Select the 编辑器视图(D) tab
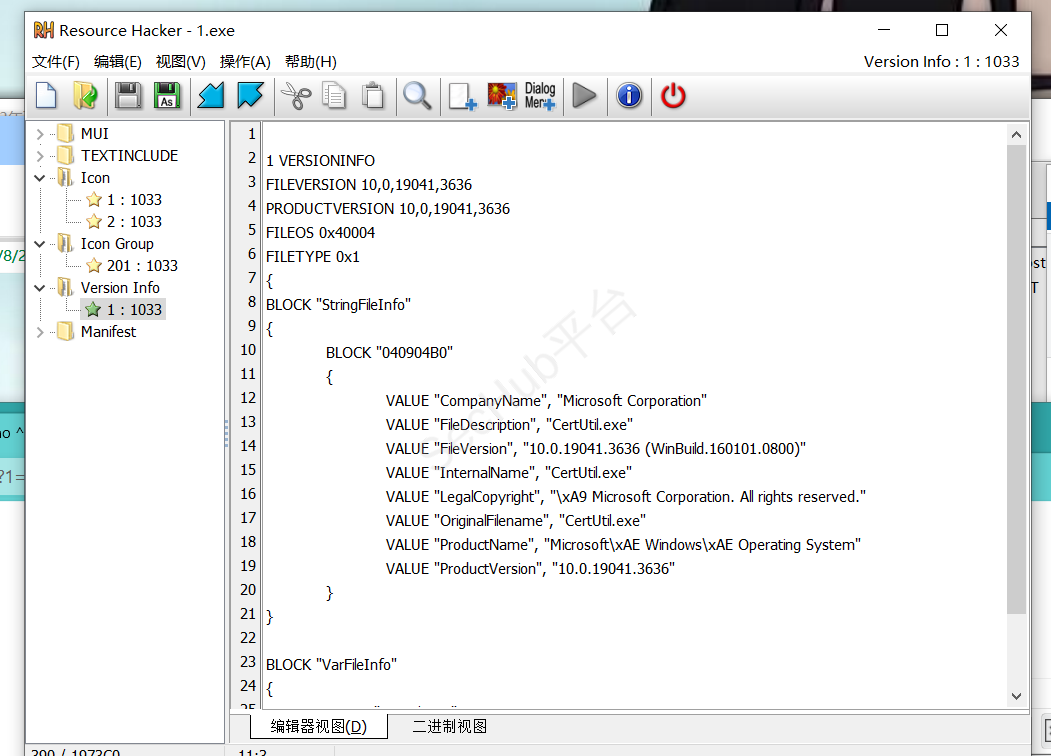The height and width of the screenshot is (756, 1051). tap(318, 727)
